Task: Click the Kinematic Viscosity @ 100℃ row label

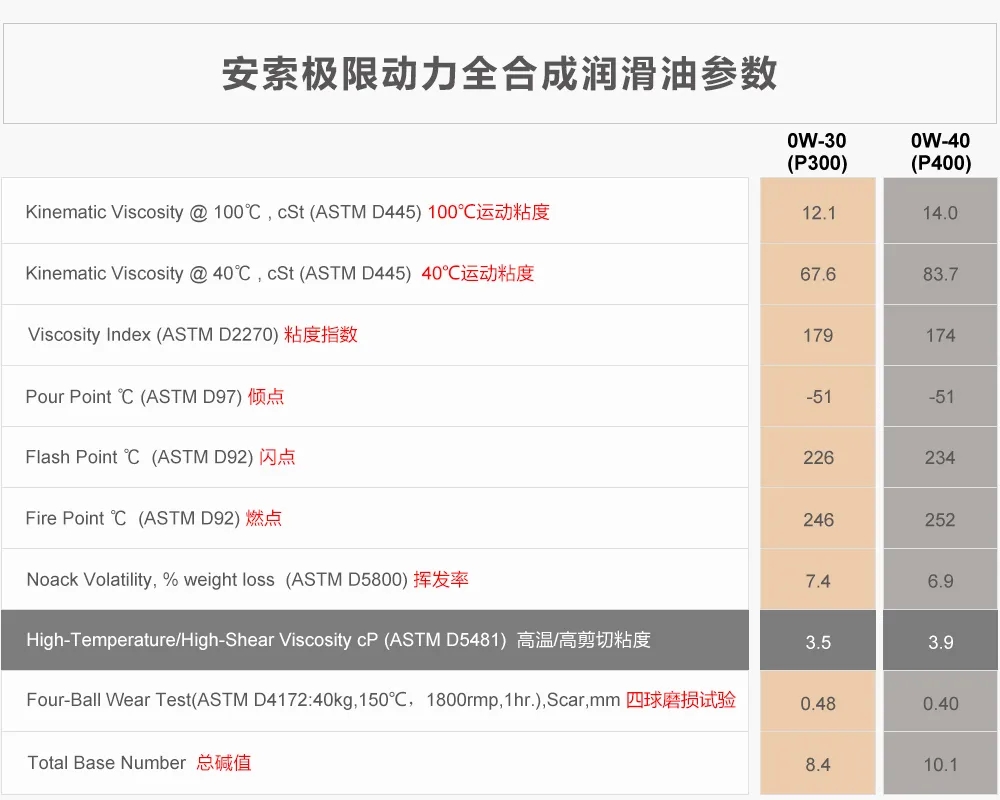Action: 288,212
